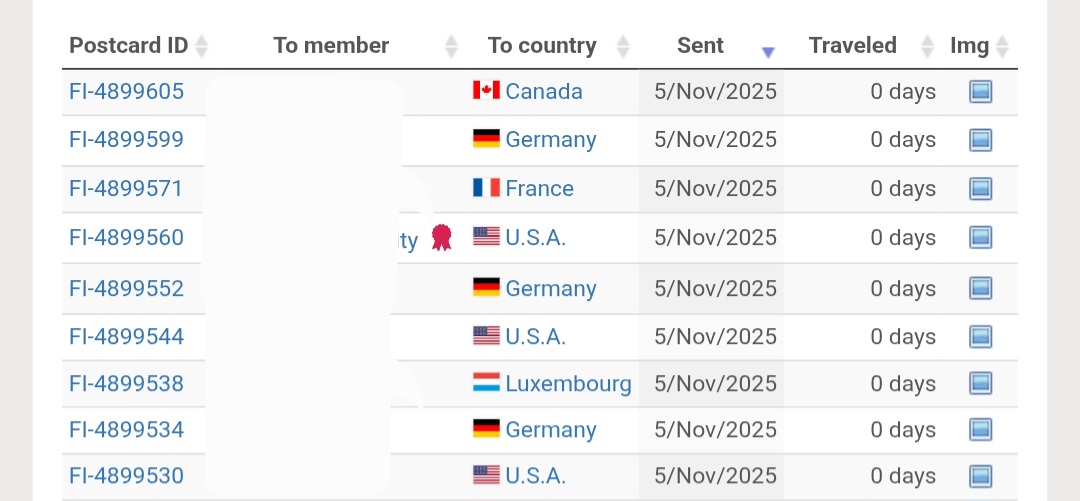The image size is (1080, 501).
Task: Sort by To country column arrows
Action: 623,46
